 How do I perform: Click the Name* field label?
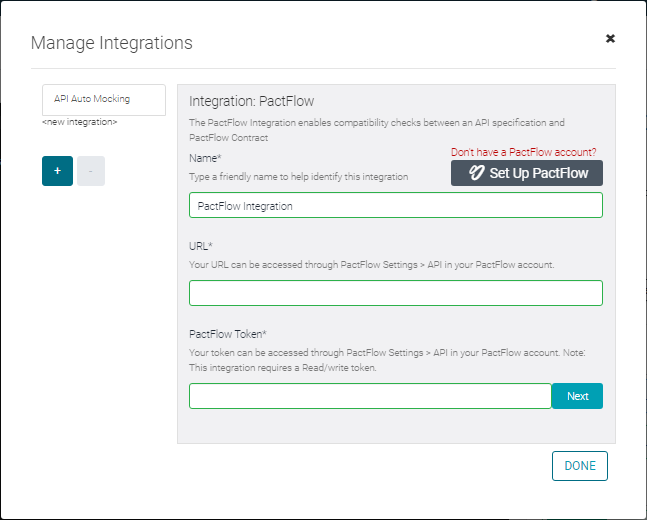[x=205, y=158]
